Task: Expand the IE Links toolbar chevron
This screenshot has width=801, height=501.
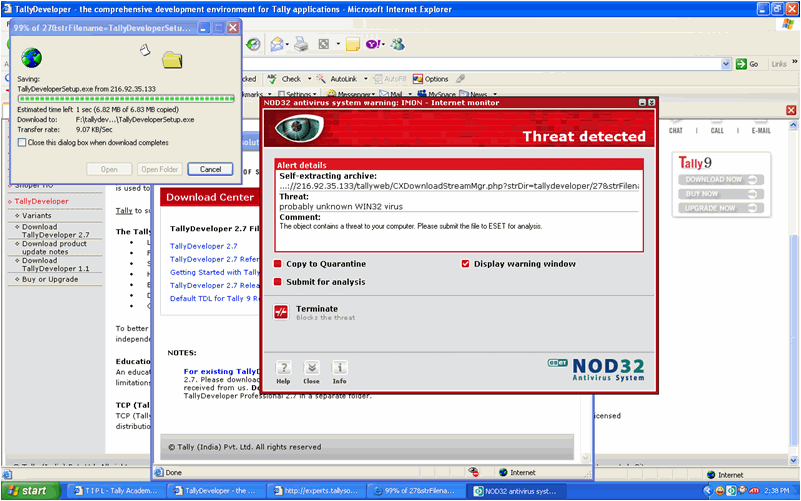Action: [x=794, y=62]
